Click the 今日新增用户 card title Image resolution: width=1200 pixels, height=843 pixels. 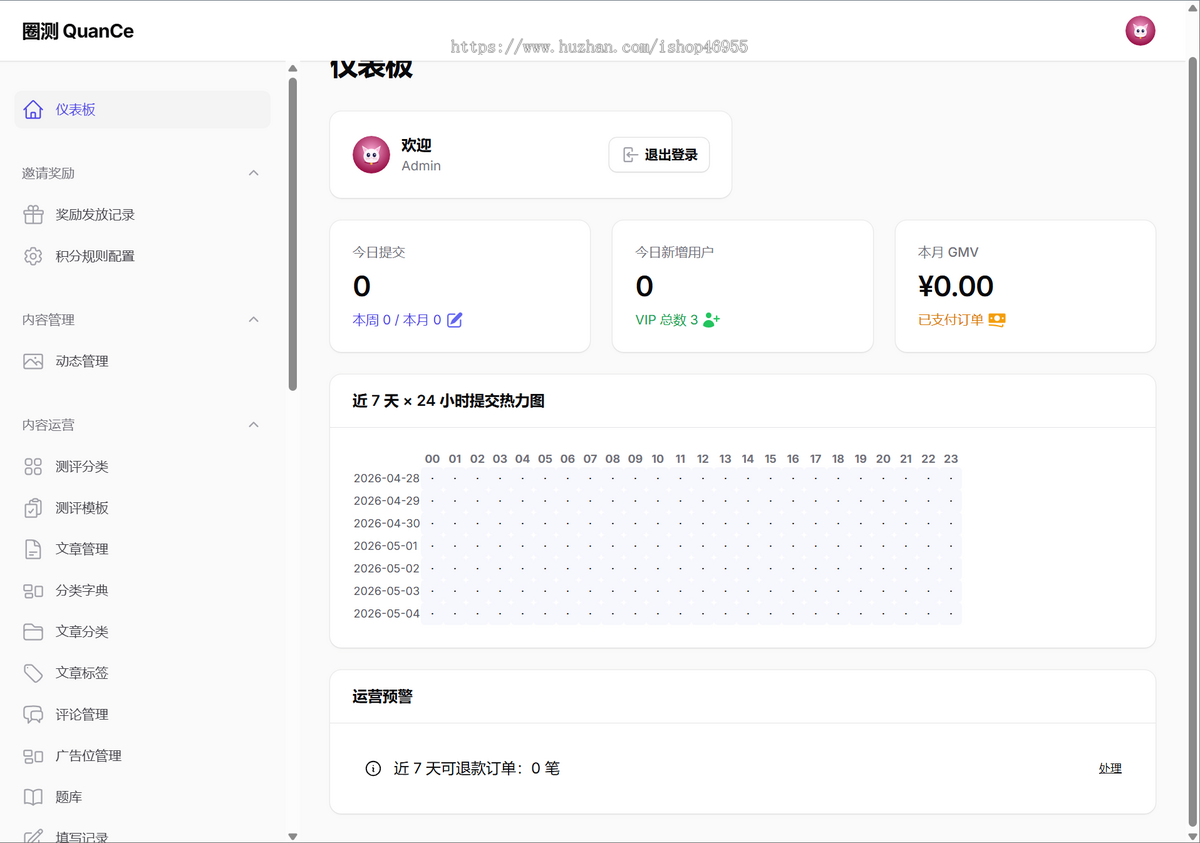[675, 253]
